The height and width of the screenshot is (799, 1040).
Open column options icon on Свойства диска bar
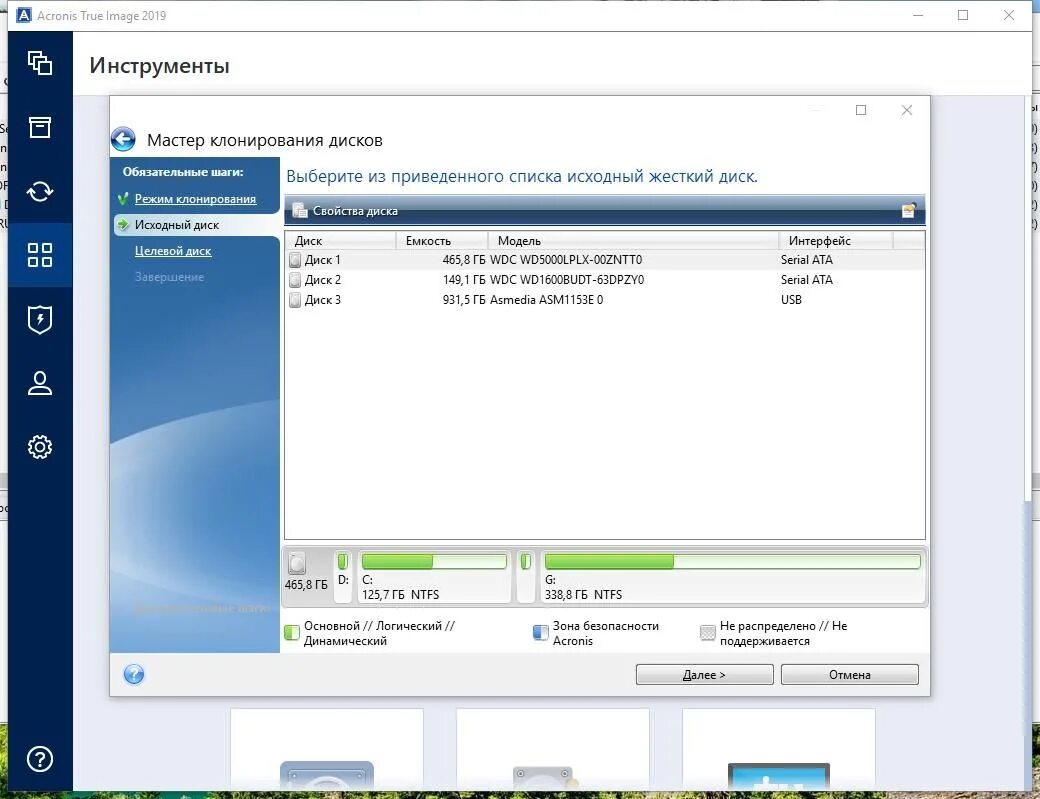(x=908, y=210)
